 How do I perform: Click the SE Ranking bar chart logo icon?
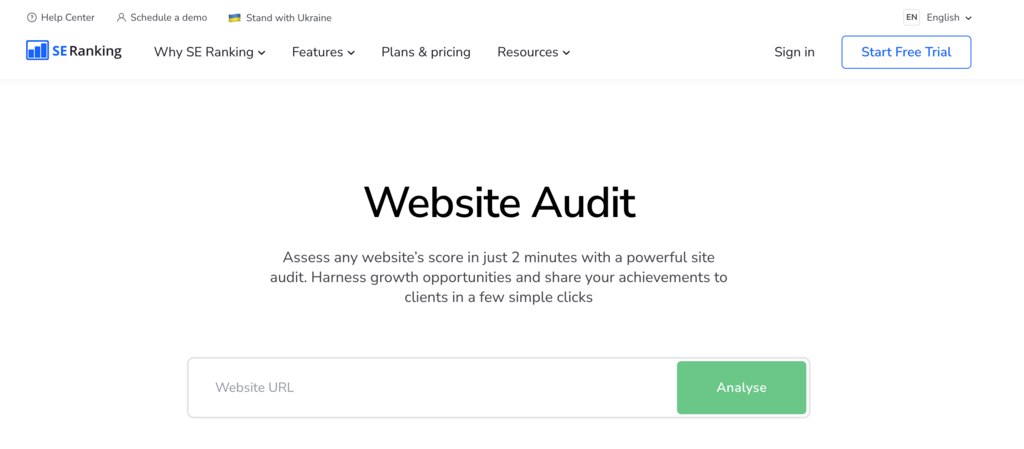coord(38,51)
